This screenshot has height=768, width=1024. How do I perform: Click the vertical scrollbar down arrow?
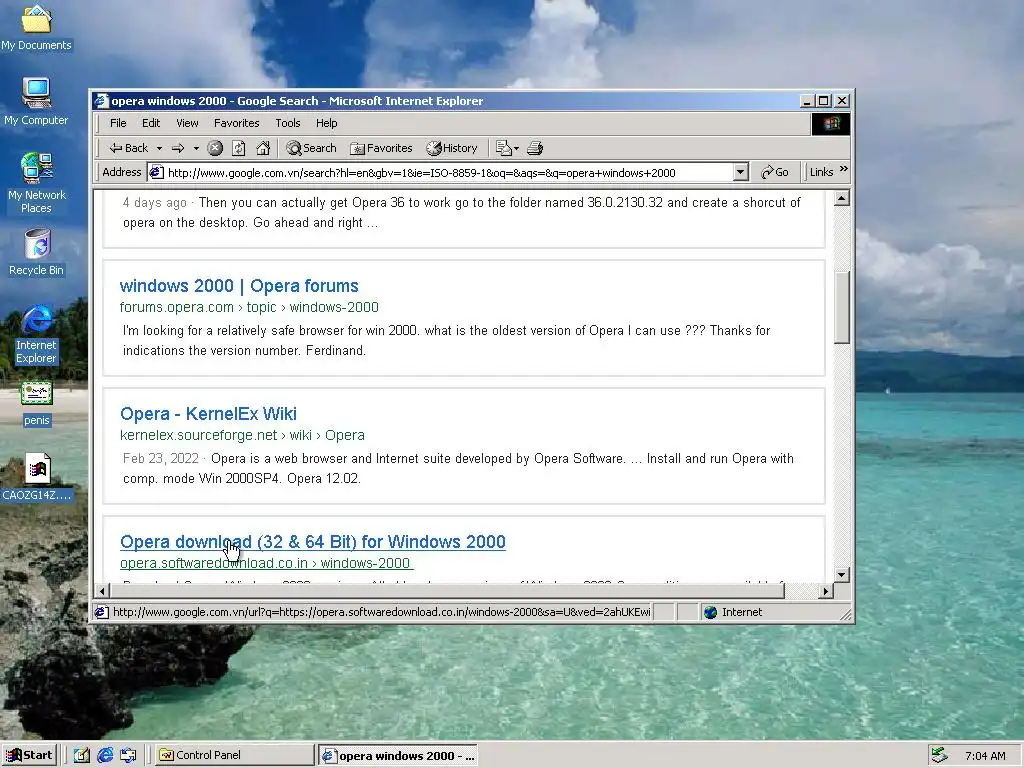[842, 575]
